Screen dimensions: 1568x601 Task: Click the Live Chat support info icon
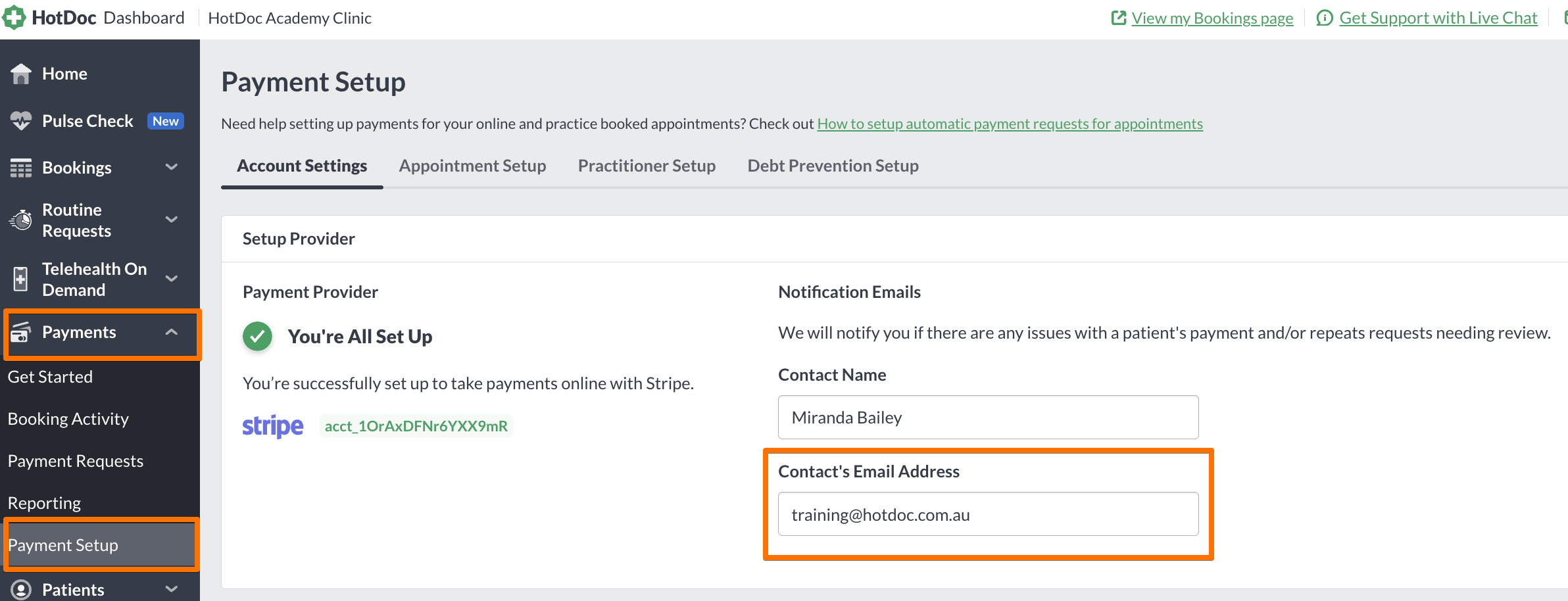point(1325,18)
